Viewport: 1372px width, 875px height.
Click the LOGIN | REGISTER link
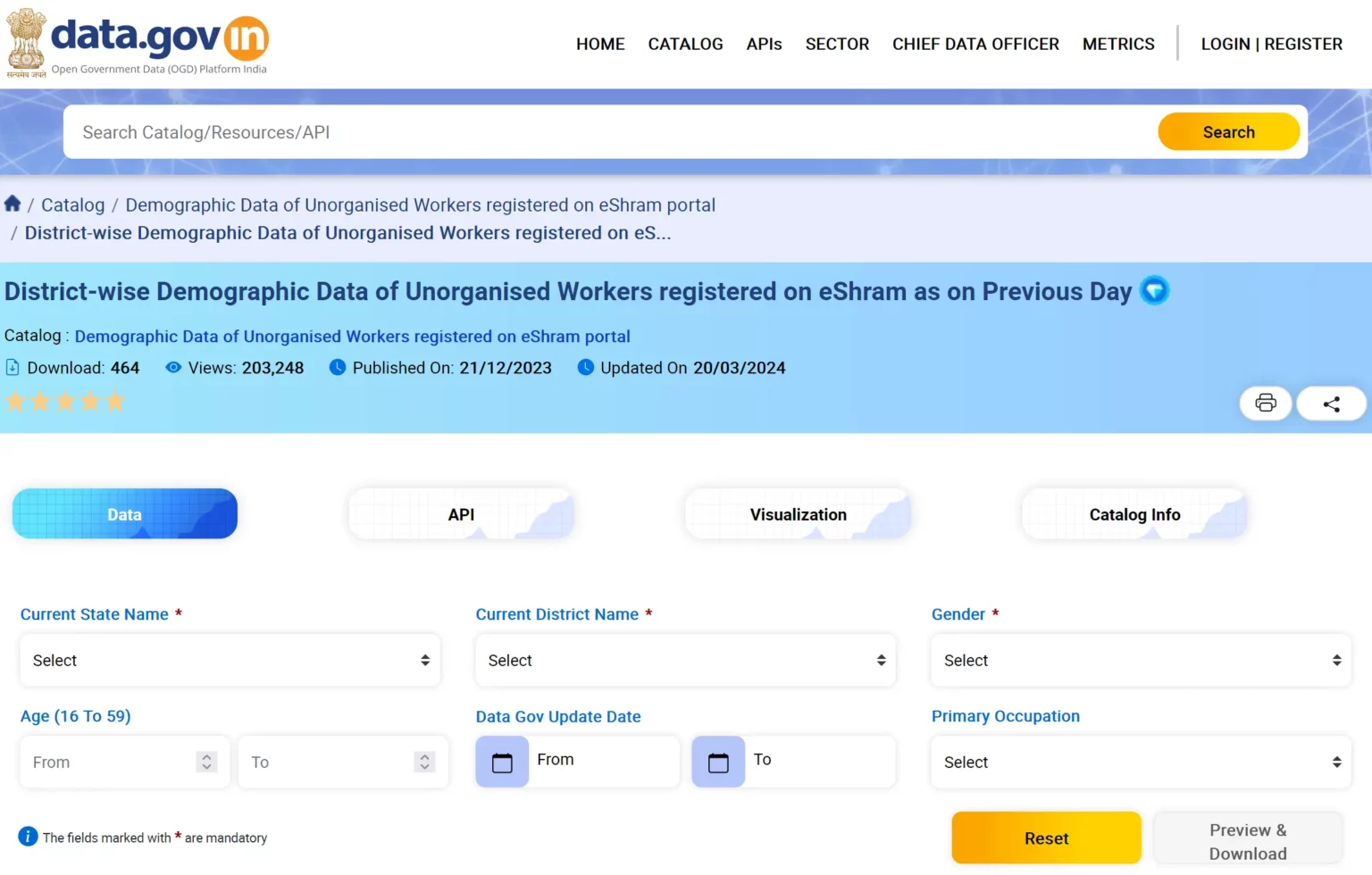[1271, 44]
